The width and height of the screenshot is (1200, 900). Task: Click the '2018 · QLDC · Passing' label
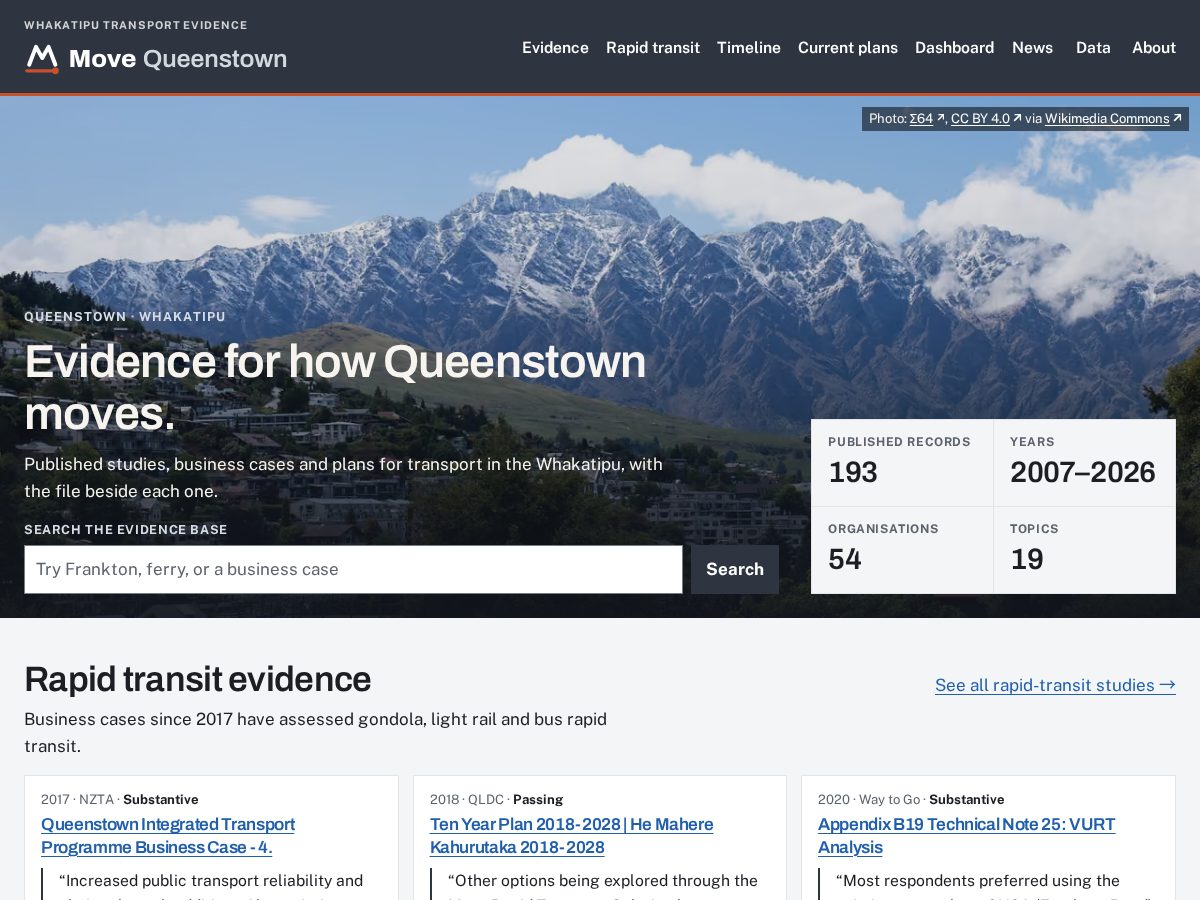pyautogui.click(x=497, y=799)
